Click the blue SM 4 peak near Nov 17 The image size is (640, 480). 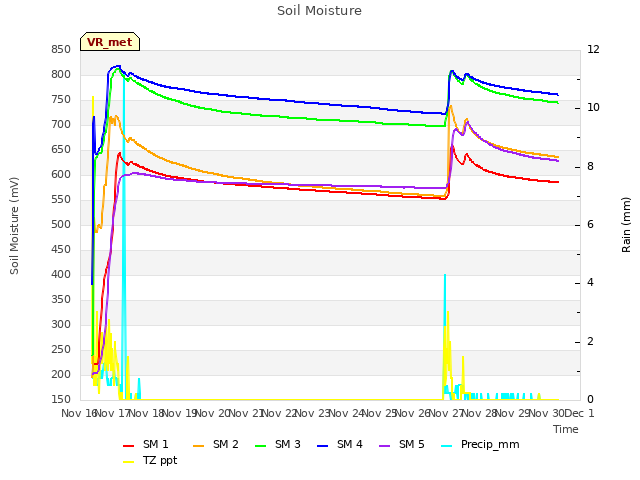coord(118,66)
